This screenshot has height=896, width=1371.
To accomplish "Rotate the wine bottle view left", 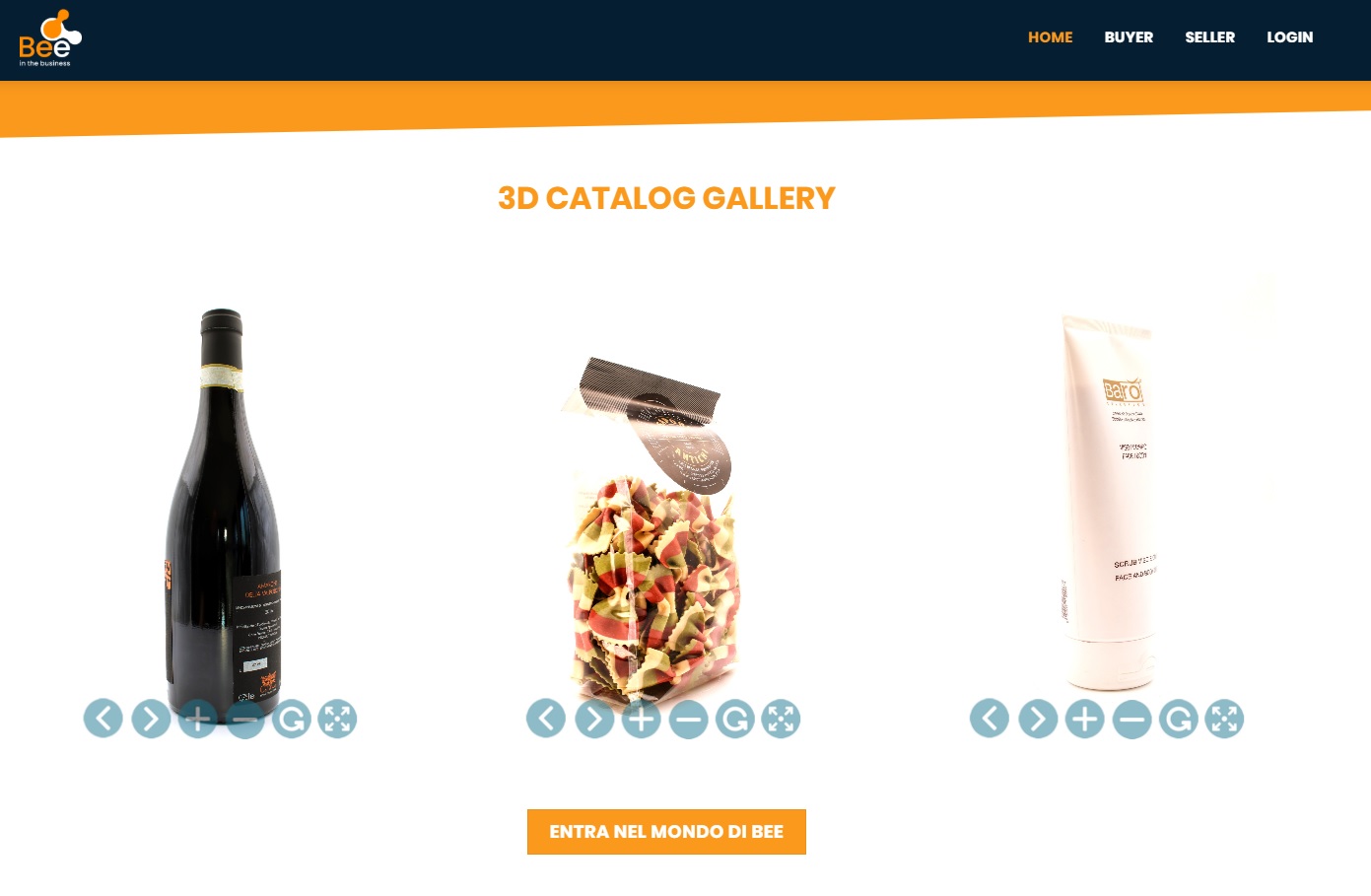I will [103, 719].
